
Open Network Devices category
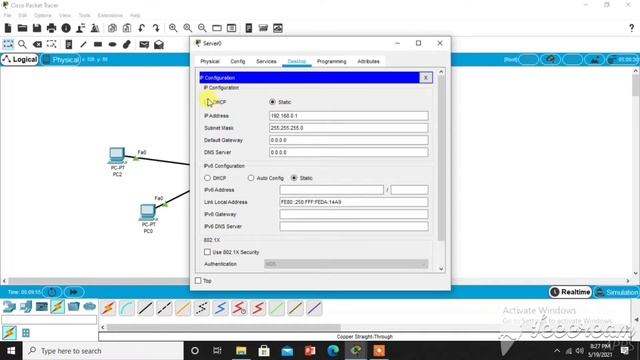[x=9, y=306]
